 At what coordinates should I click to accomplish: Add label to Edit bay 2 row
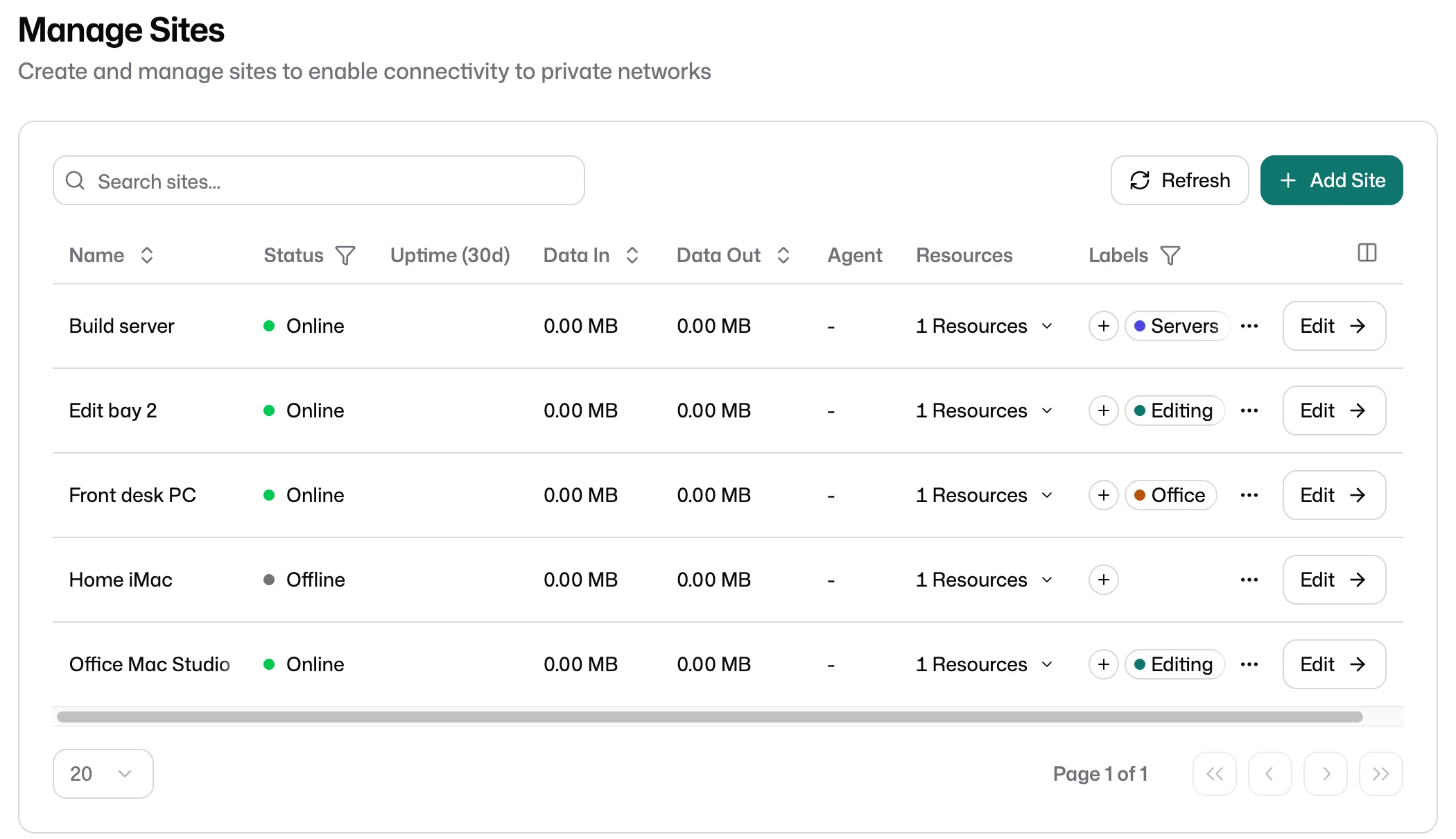[x=1104, y=410]
